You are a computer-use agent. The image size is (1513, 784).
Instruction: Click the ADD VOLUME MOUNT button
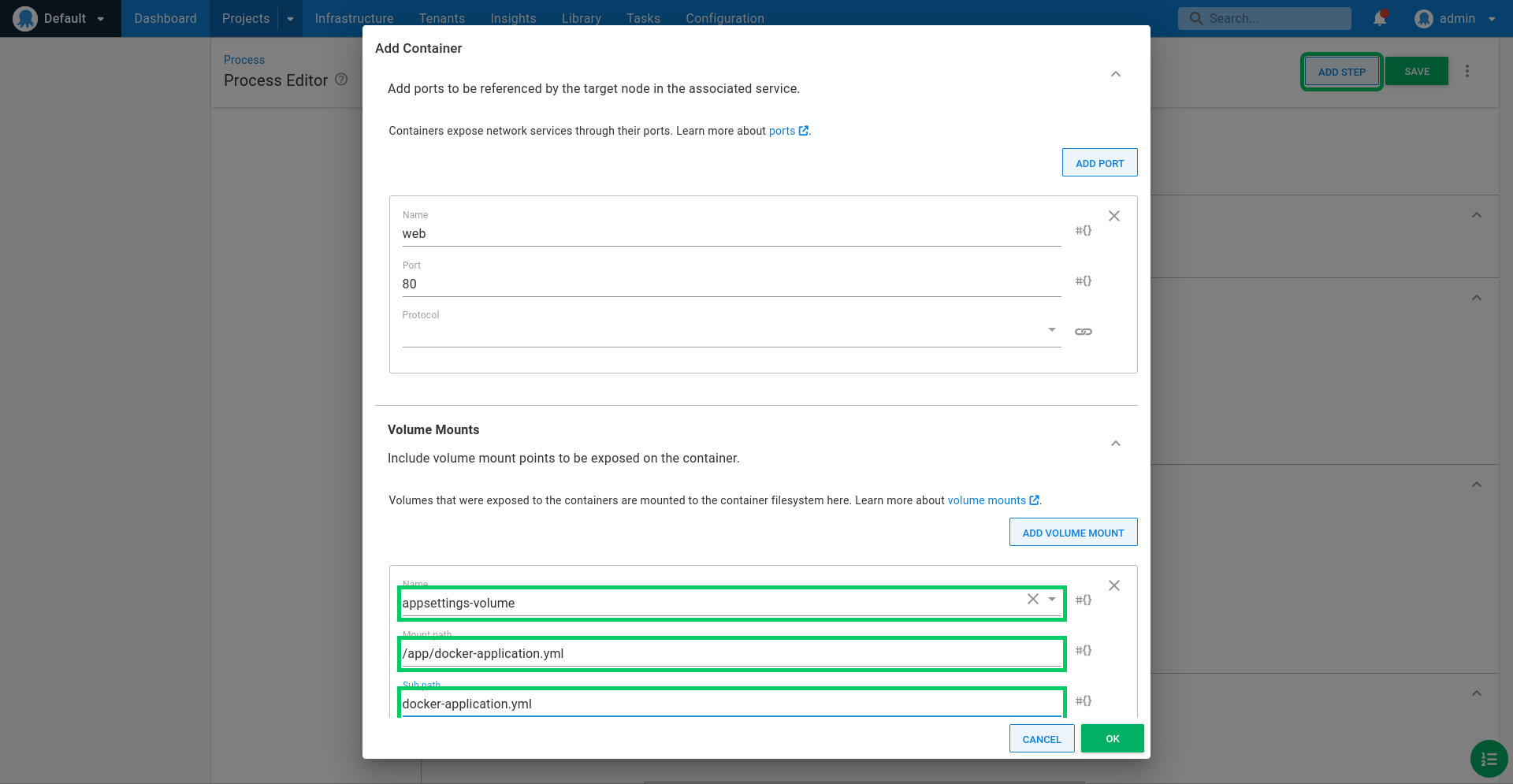pos(1073,532)
